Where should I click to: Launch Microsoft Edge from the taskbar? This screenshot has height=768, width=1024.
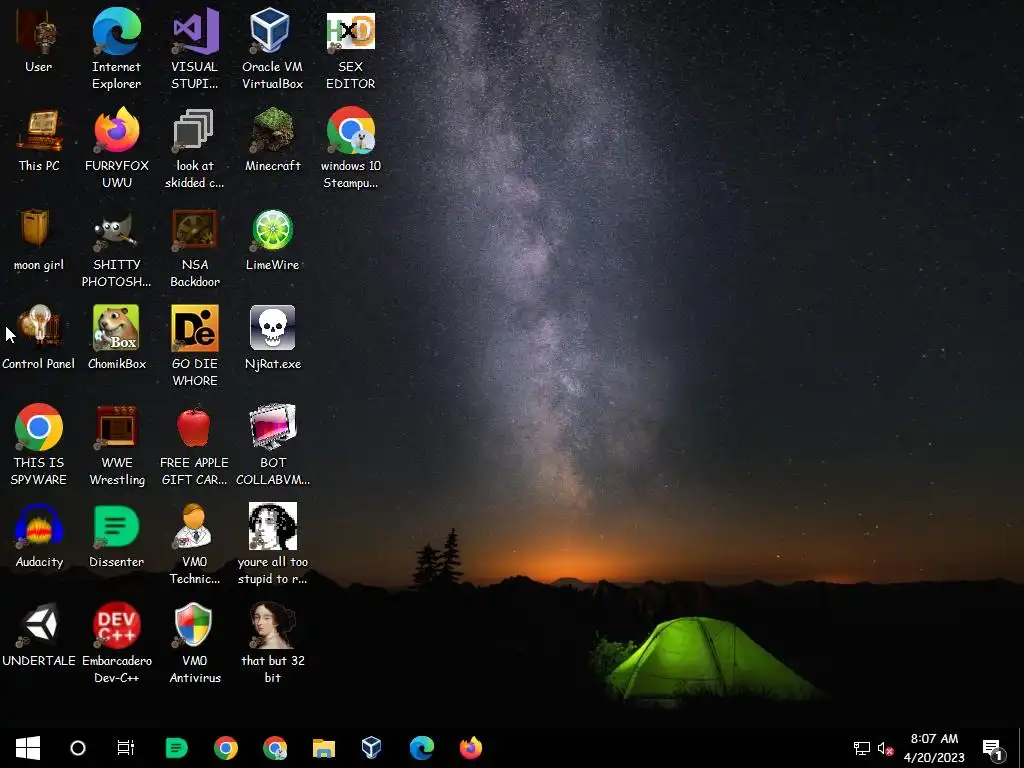click(421, 748)
